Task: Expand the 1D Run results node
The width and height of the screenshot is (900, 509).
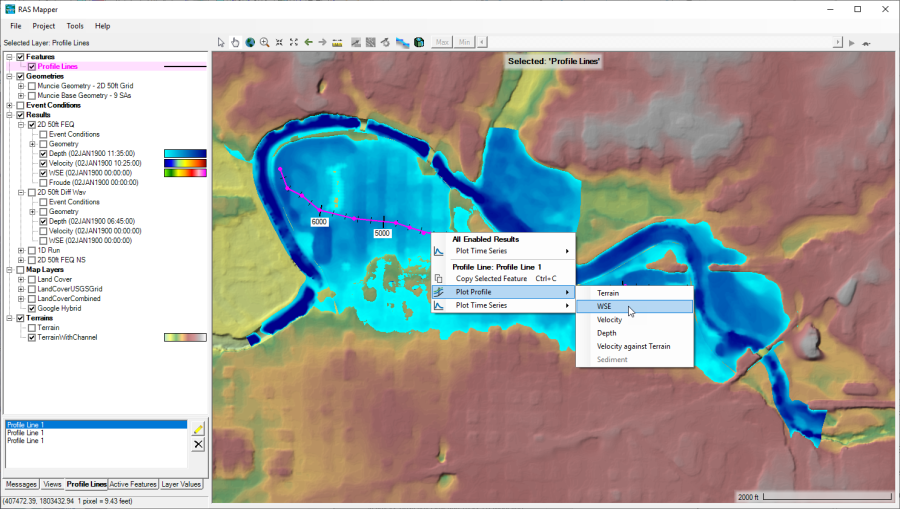Action: tap(21, 250)
